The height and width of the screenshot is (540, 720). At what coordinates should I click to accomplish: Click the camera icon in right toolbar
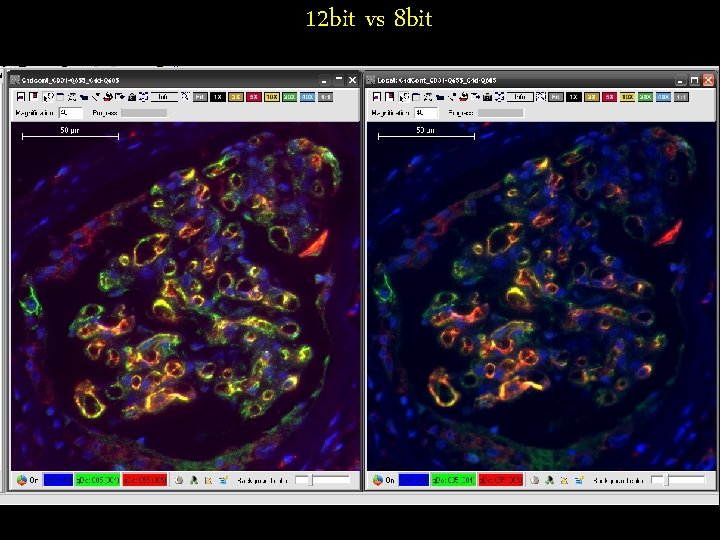pos(488,97)
